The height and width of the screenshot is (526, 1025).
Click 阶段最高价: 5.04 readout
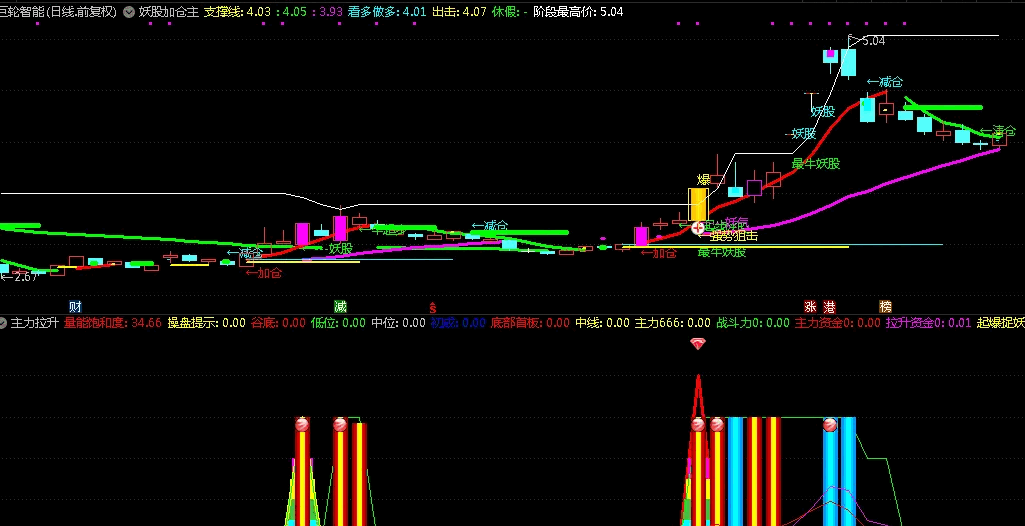(x=578, y=12)
